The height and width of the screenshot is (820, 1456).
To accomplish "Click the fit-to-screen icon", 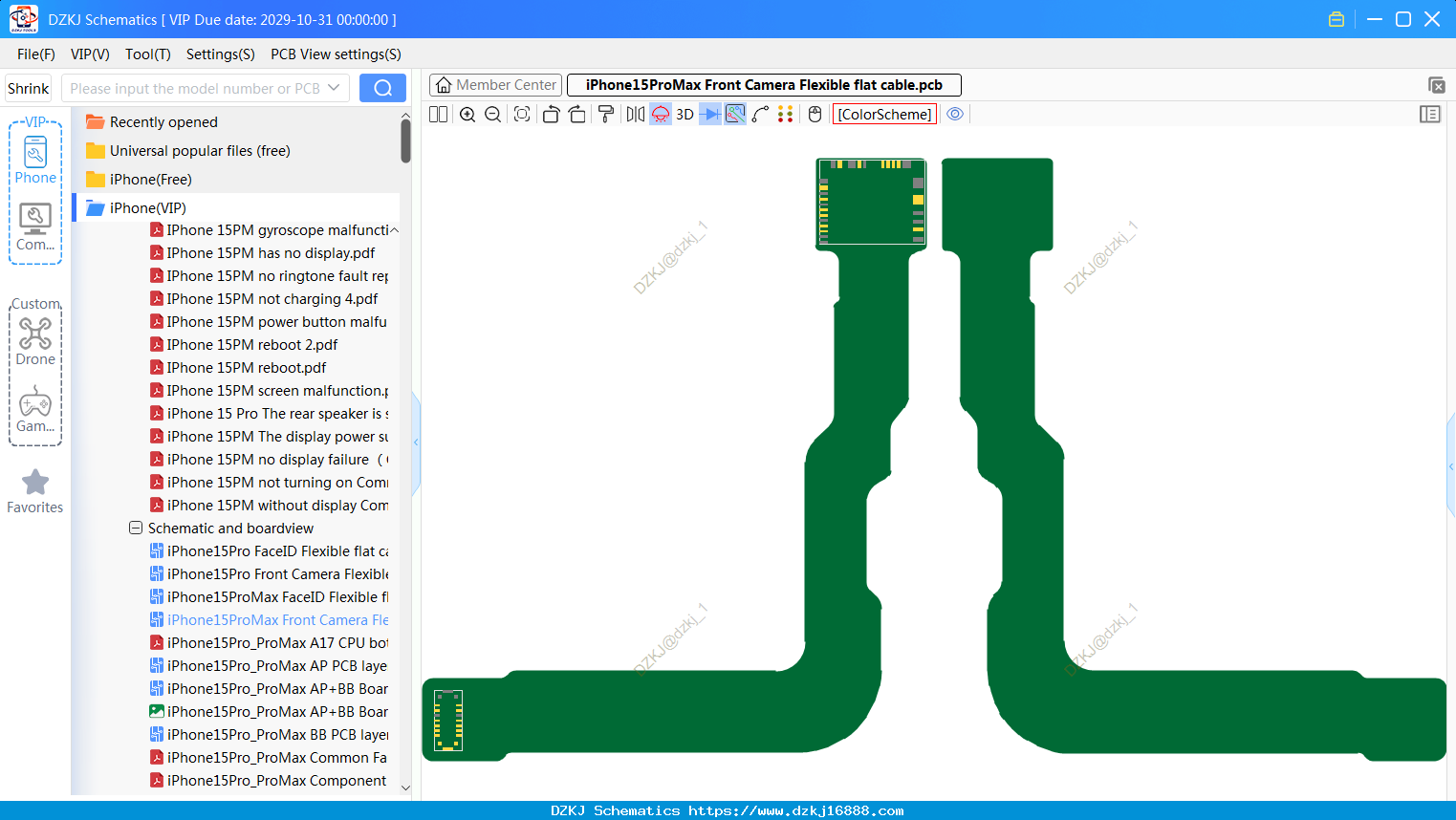I will [x=522, y=115].
